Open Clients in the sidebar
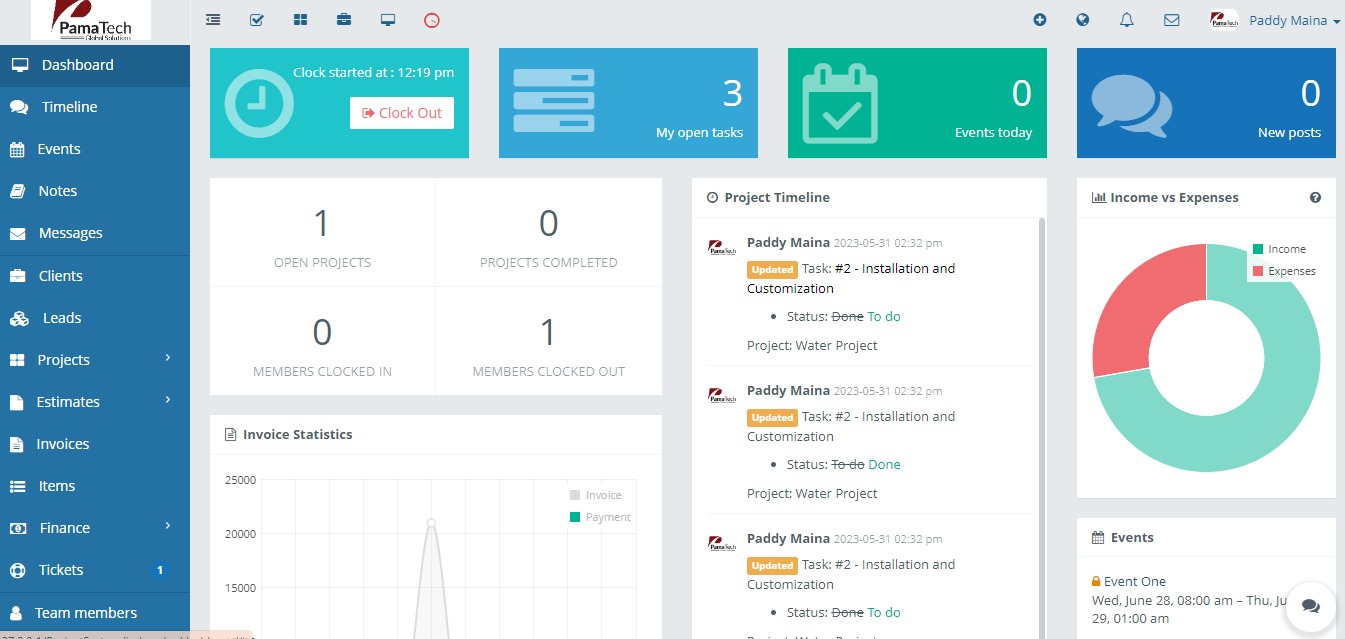 tap(95, 276)
